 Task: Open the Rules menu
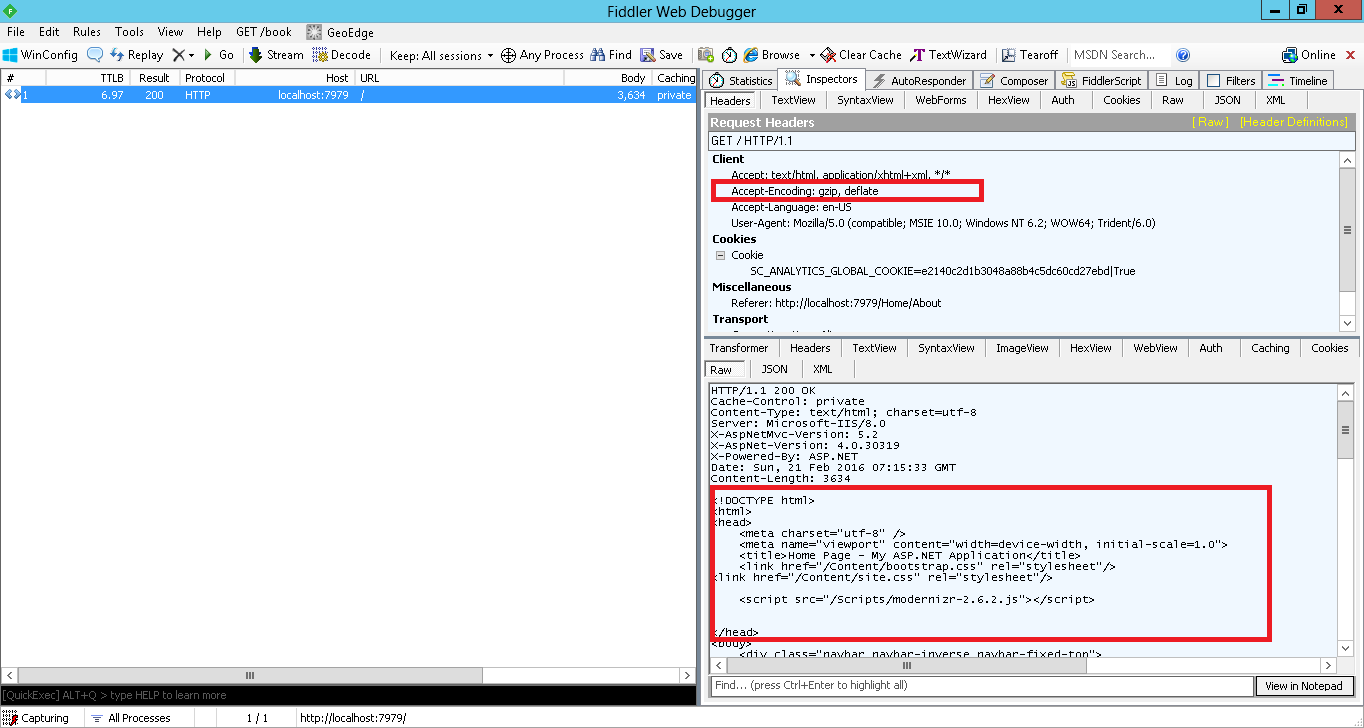[87, 32]
